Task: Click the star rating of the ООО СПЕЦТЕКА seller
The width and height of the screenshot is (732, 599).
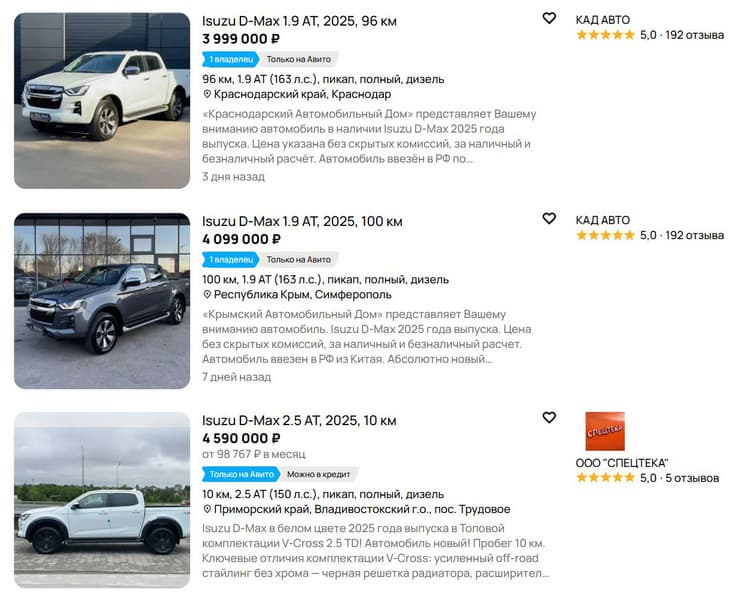Action: pos(605,478)
